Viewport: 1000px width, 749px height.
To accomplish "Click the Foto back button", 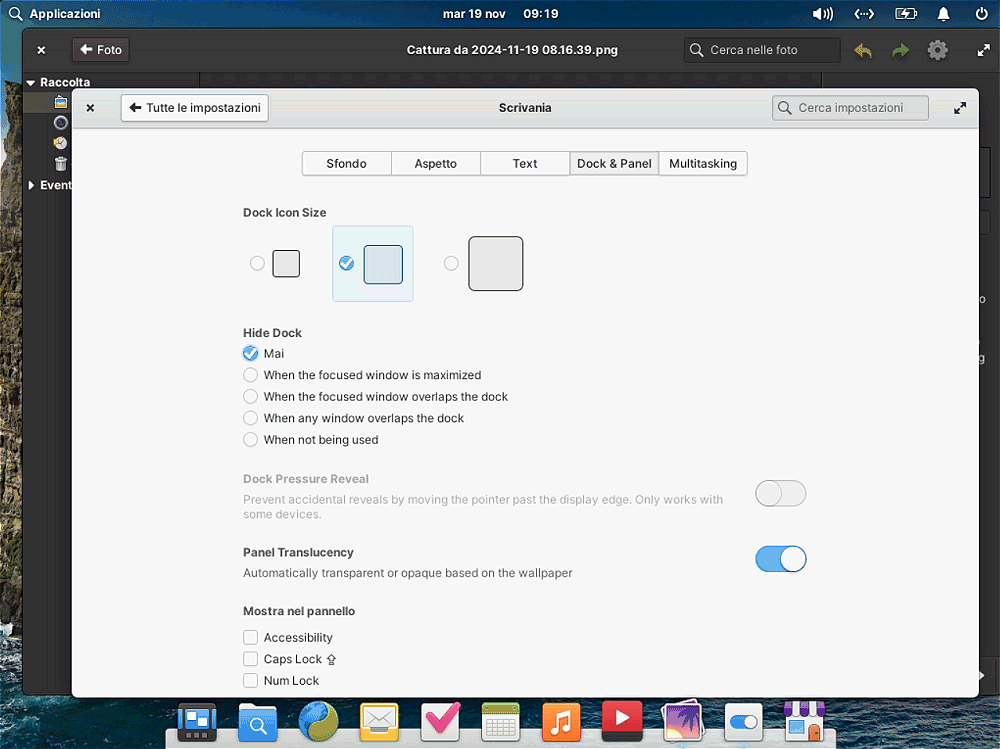I will click(x=101, y=50).
